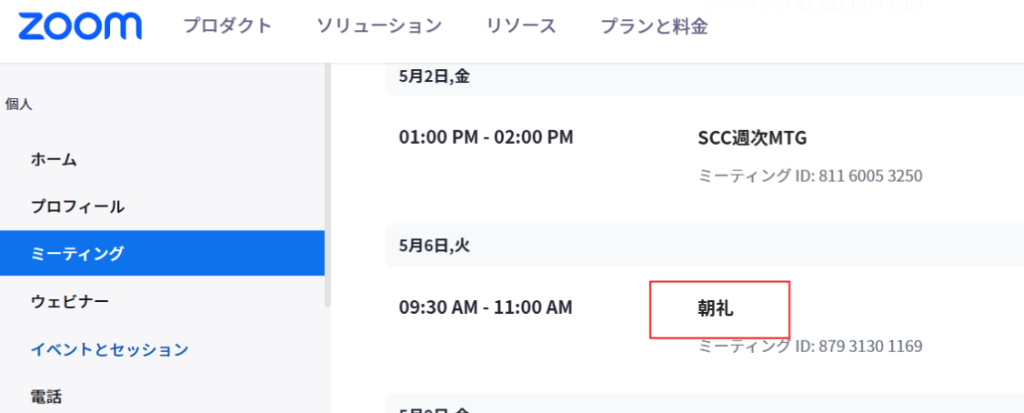Click the Zoom logo
This screenshot has height=413, width=1024.
tap(79, 26)
